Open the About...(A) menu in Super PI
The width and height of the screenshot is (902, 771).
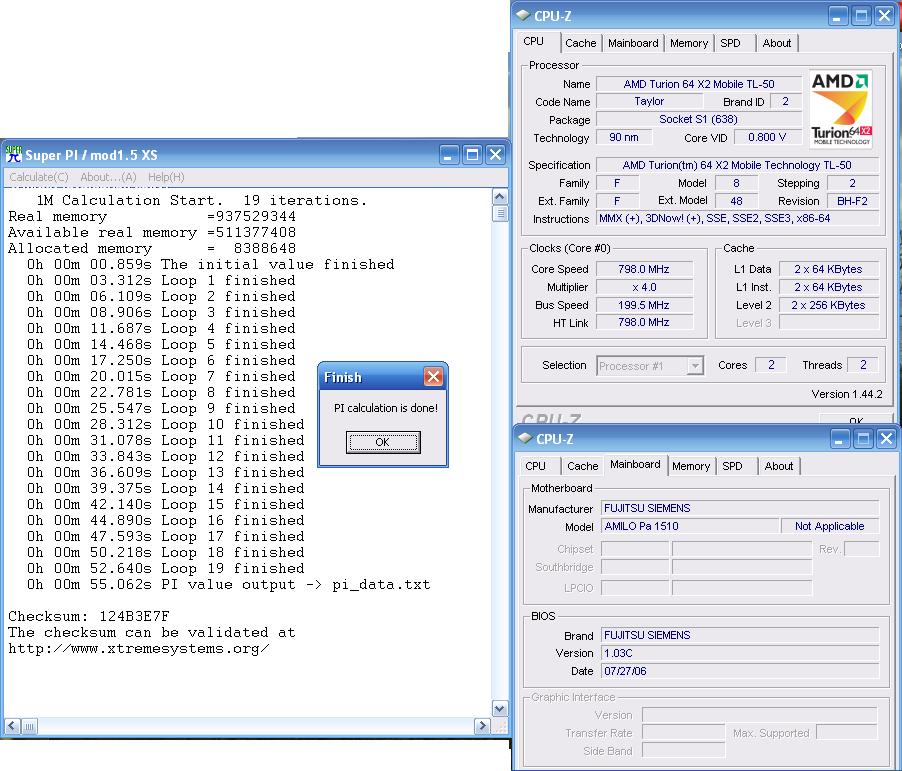coord(108,177)
